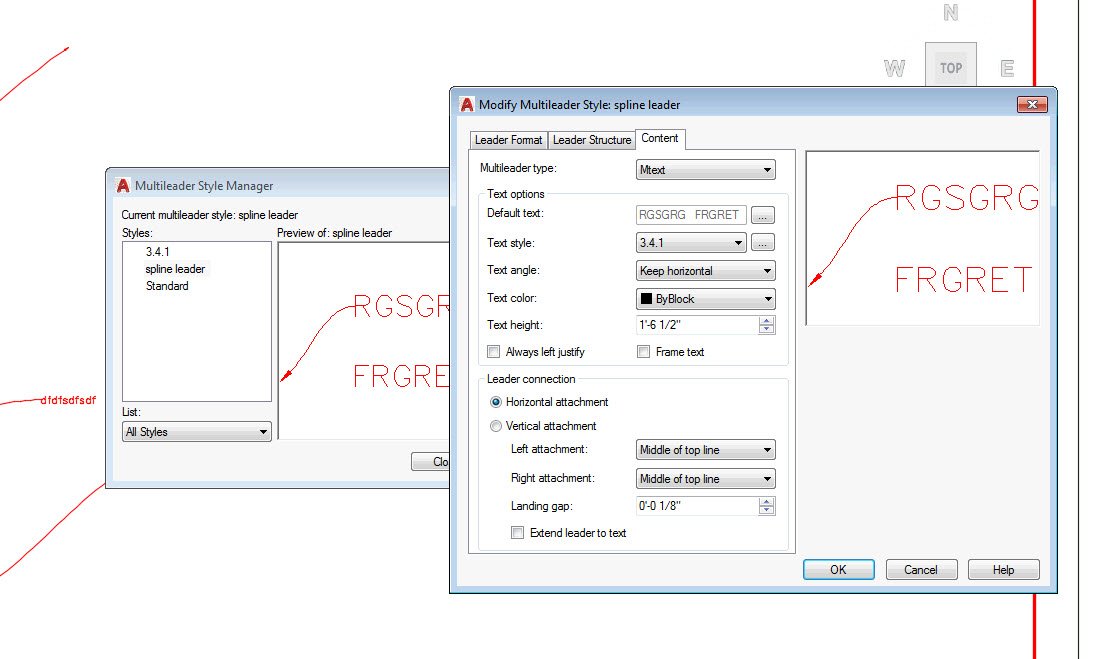Select Standard style in Styles list
Viewport: 1106px width, 659px height.
[x=167, y=286]
